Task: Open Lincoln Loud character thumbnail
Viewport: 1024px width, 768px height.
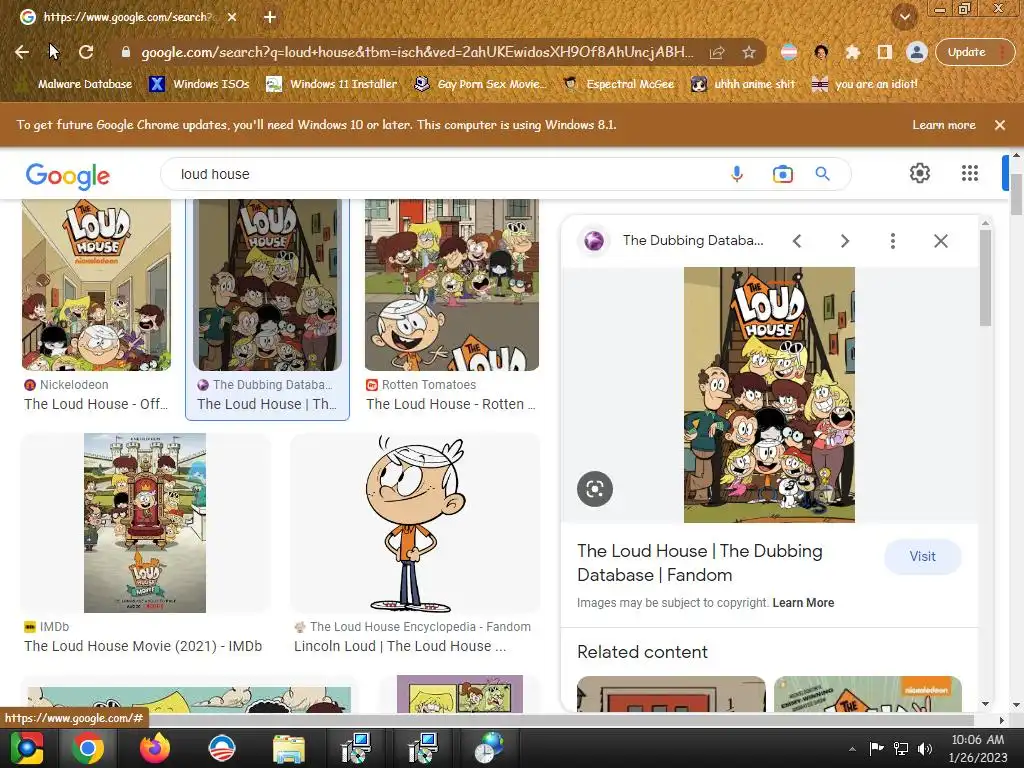Action: (x=415, y=523)
